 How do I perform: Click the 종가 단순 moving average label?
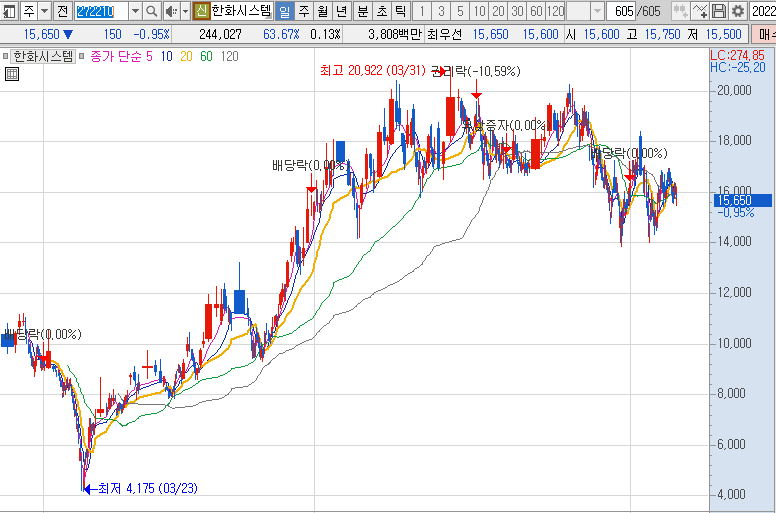(116, 56)
